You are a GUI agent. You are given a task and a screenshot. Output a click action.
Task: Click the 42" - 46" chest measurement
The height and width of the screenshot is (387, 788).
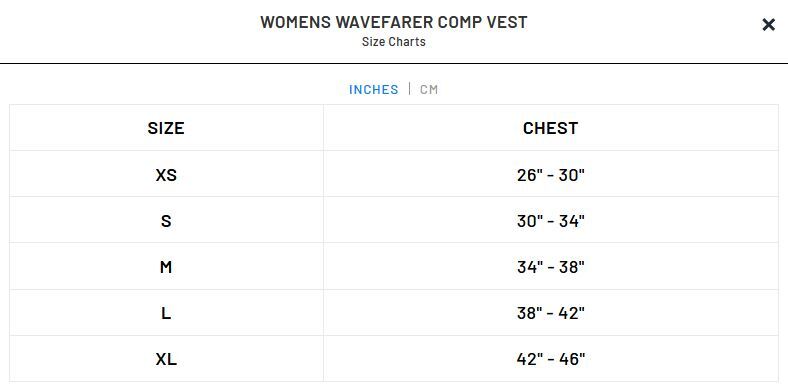point(550,359)
